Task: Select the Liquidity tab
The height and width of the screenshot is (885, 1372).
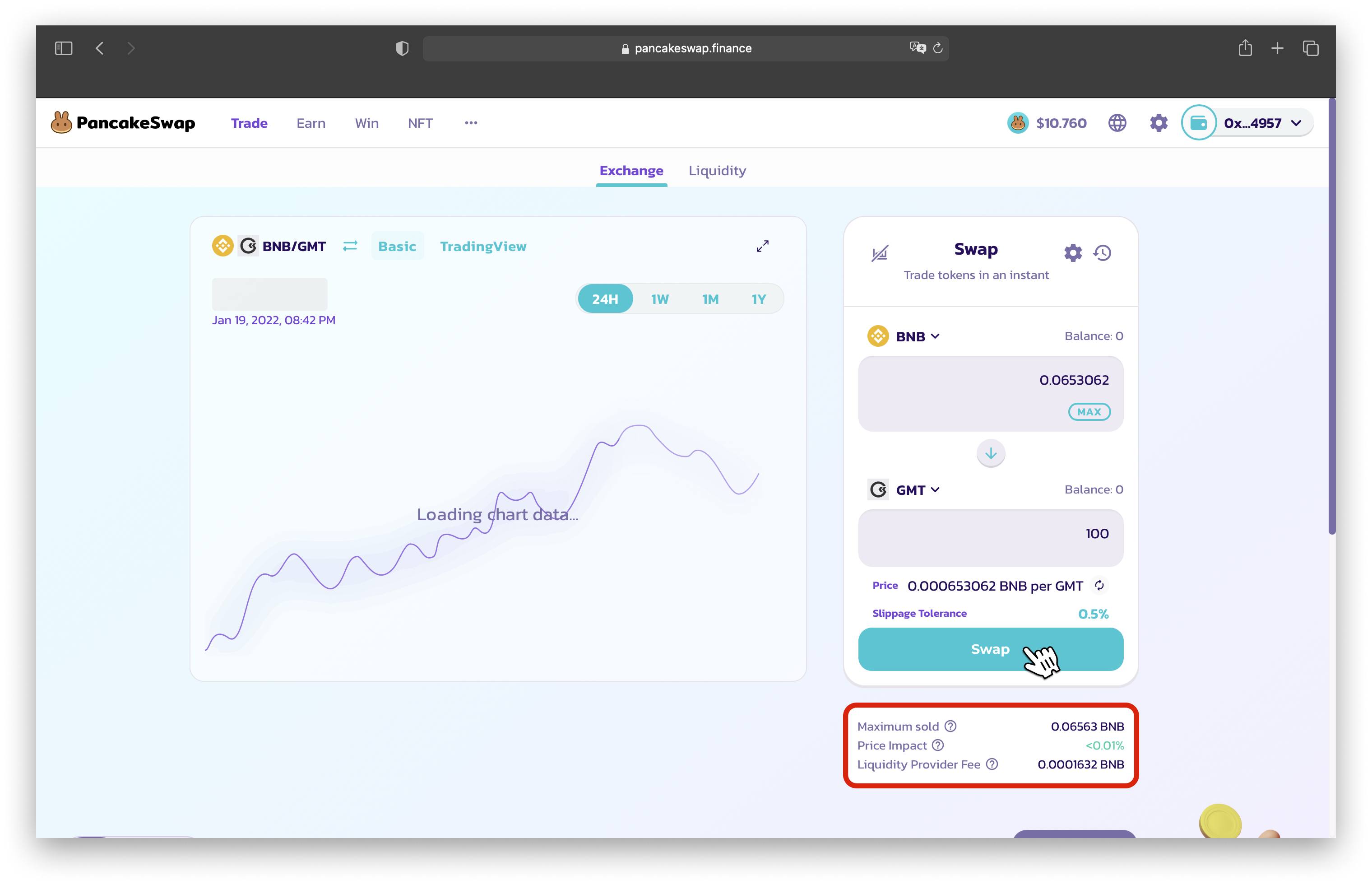Action: click(x=717, y=171)
